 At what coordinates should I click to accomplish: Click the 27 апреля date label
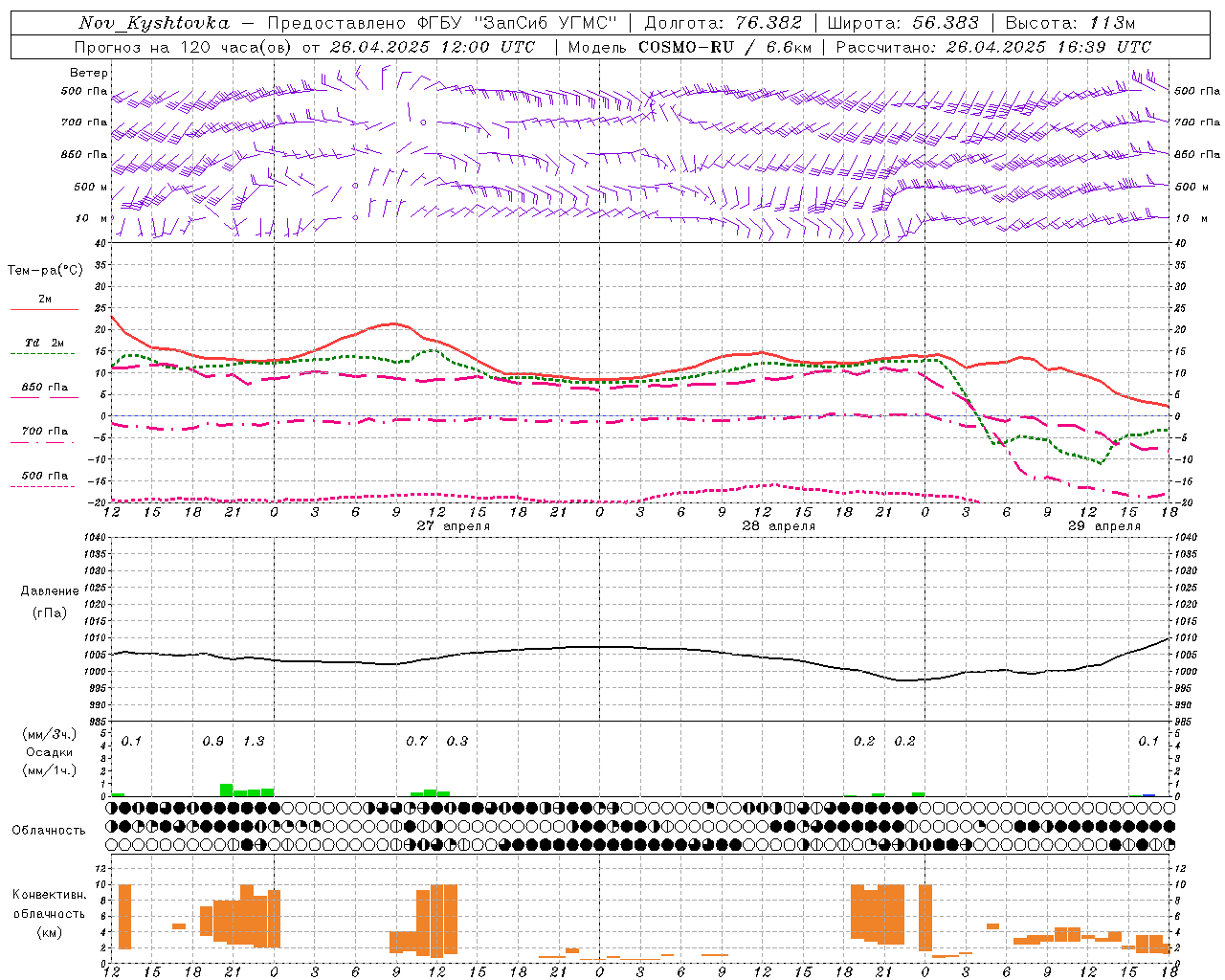pyautogui.click(x=454, y=526)
